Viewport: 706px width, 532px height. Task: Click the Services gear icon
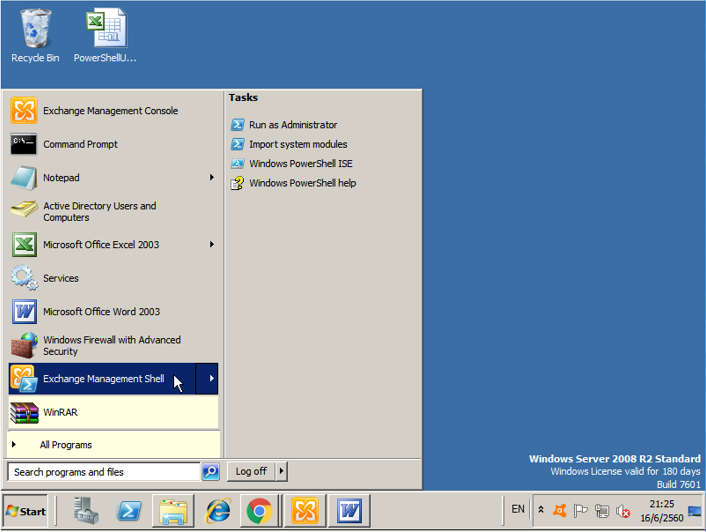tap(24, 278)
